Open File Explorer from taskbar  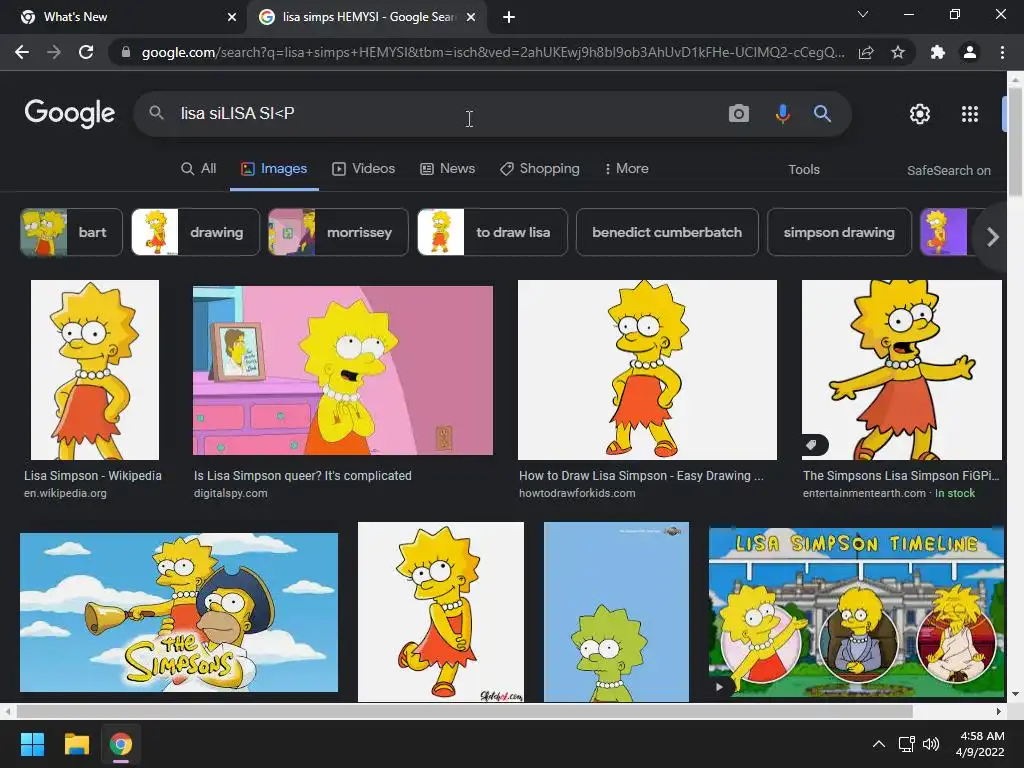pyautogui.click(x=76, y=744)
